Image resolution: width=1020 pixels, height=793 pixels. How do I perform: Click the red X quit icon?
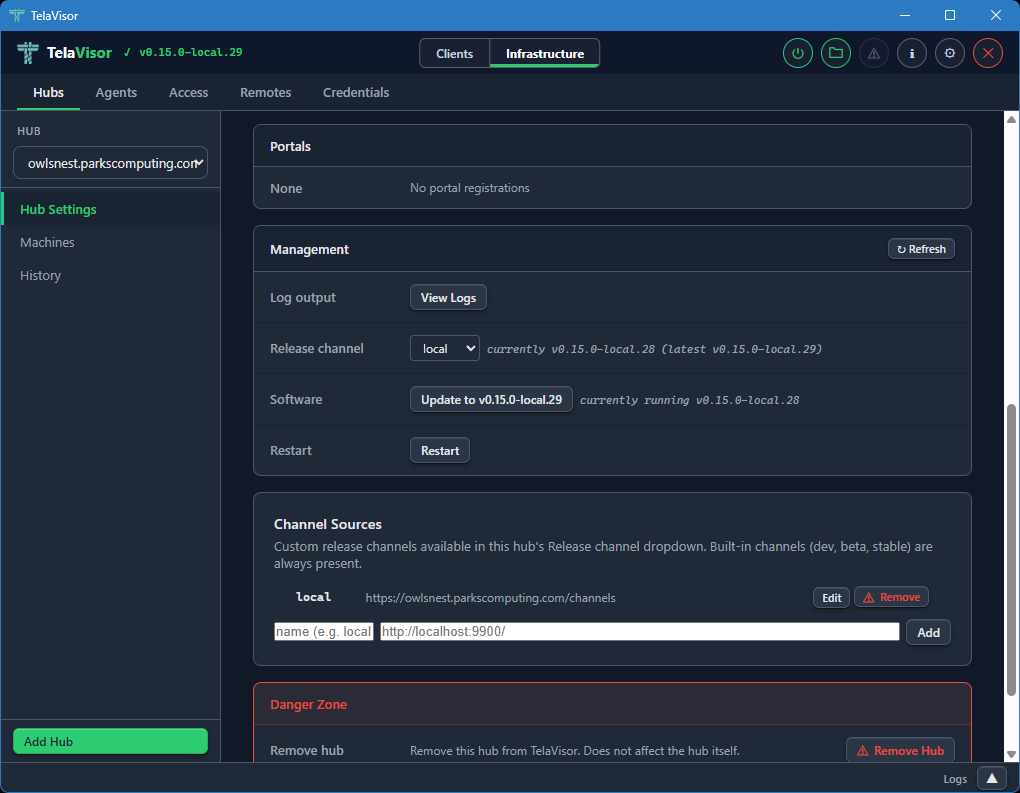[988, 53]
